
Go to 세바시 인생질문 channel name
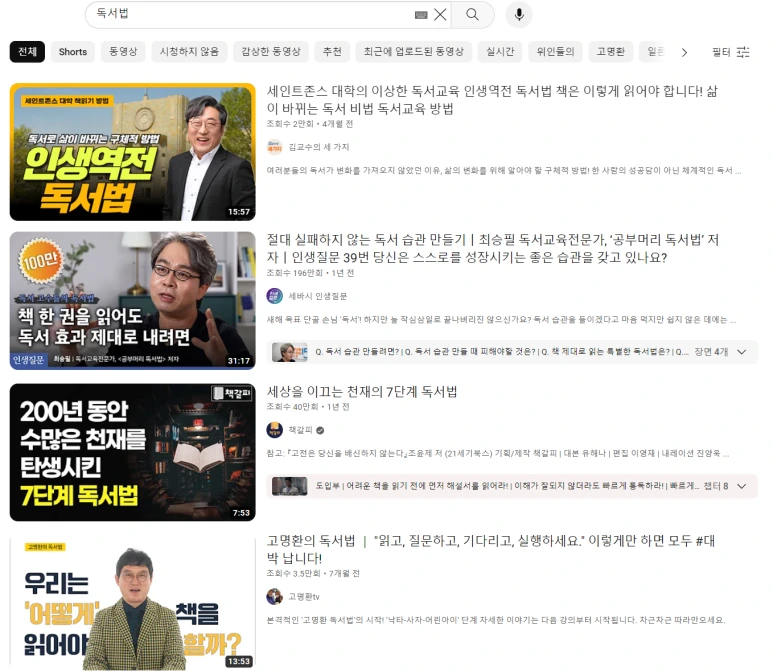click(x=317, y=296)
